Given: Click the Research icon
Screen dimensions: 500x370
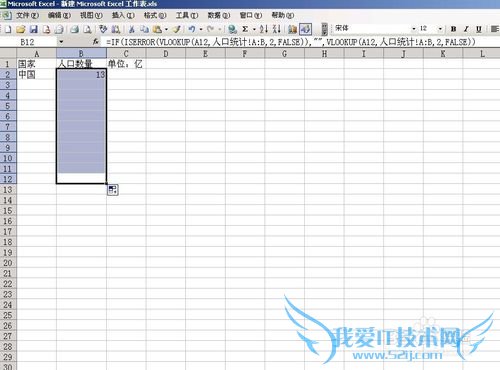Looking at the screenshot, I should (116, 29).
